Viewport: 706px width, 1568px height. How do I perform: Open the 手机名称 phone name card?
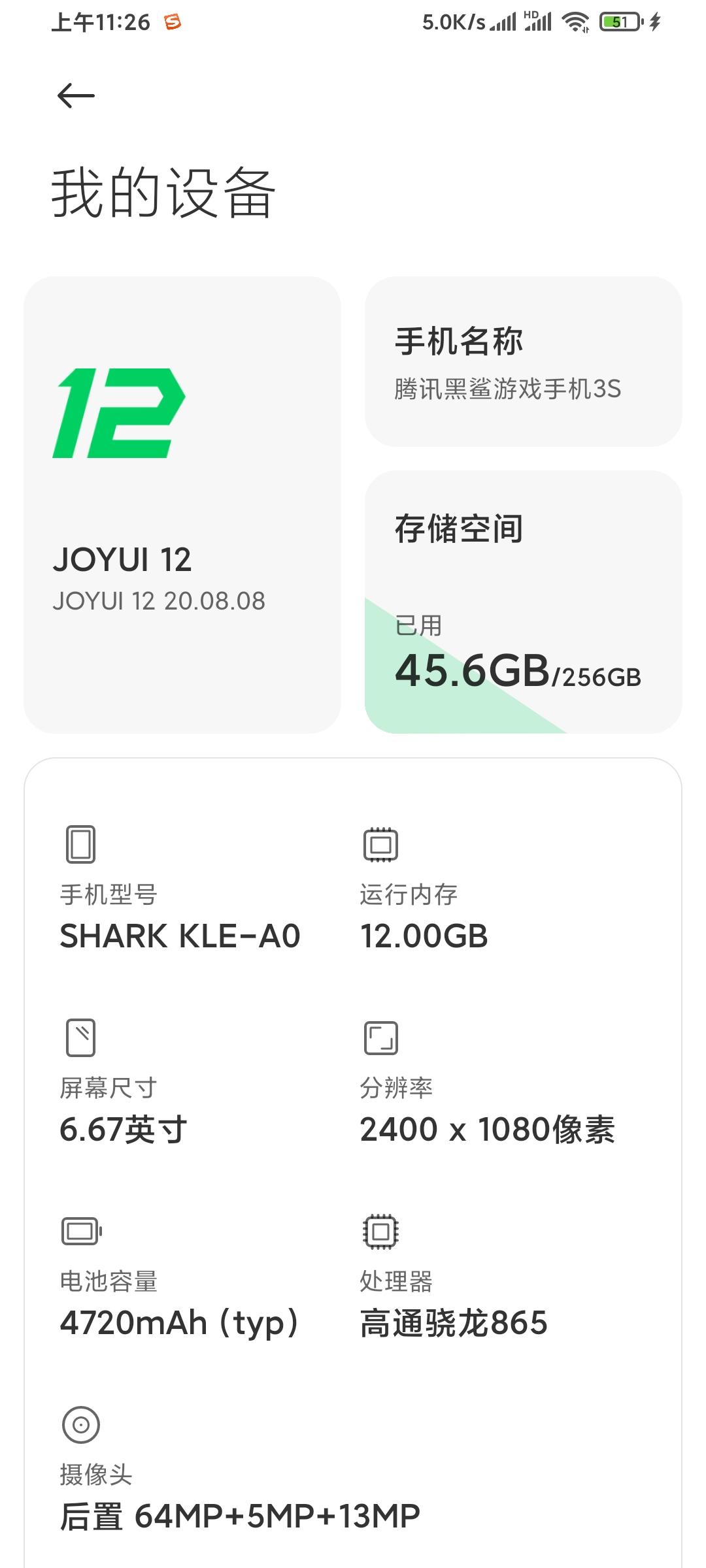coord(523,362)
